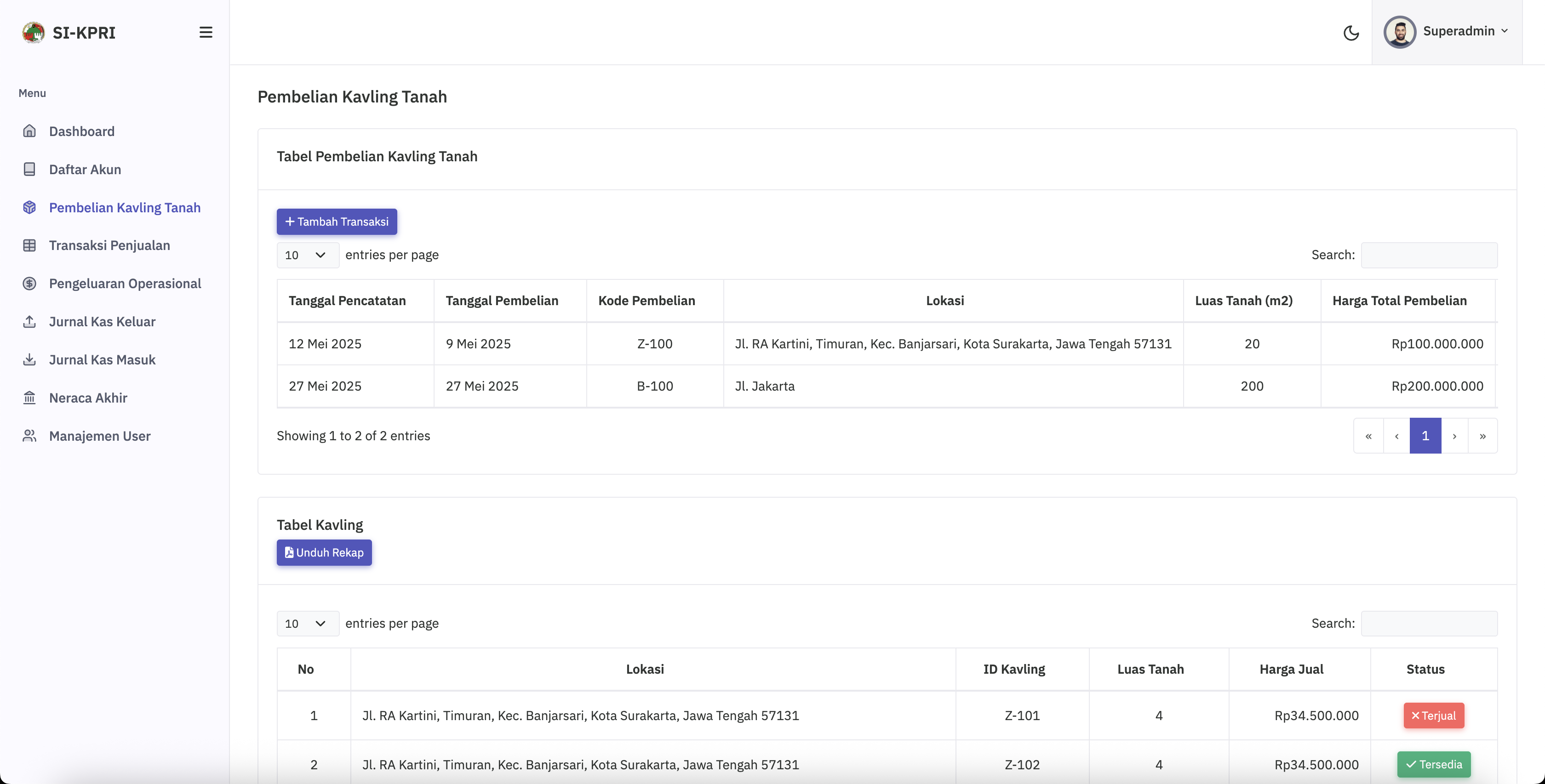Click Pengeluaran Operasional dollar icon
The height and width of the screenshot is (784, 1545).
[x=29, y=284]
